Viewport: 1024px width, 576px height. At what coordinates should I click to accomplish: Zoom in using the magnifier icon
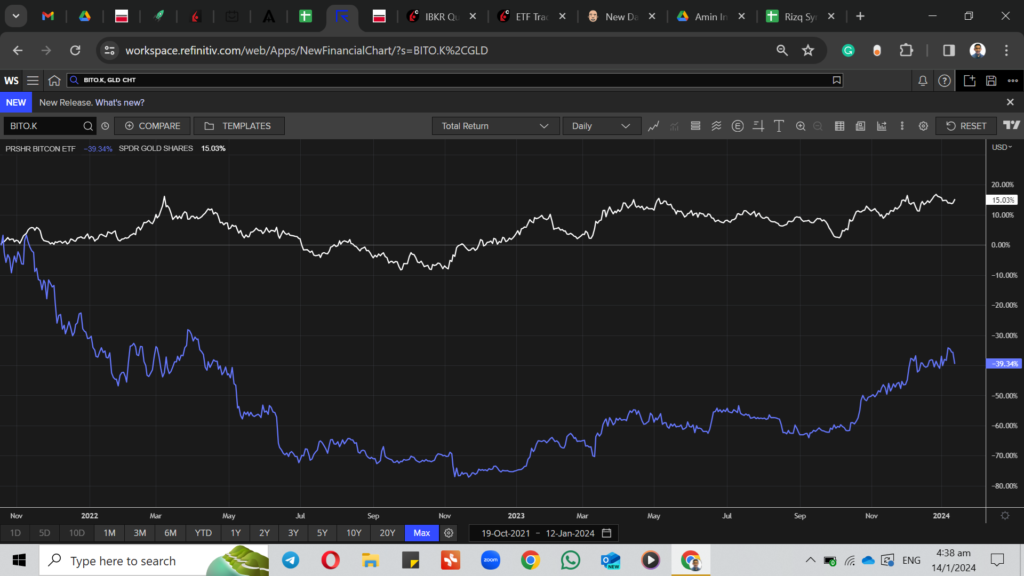800,126
